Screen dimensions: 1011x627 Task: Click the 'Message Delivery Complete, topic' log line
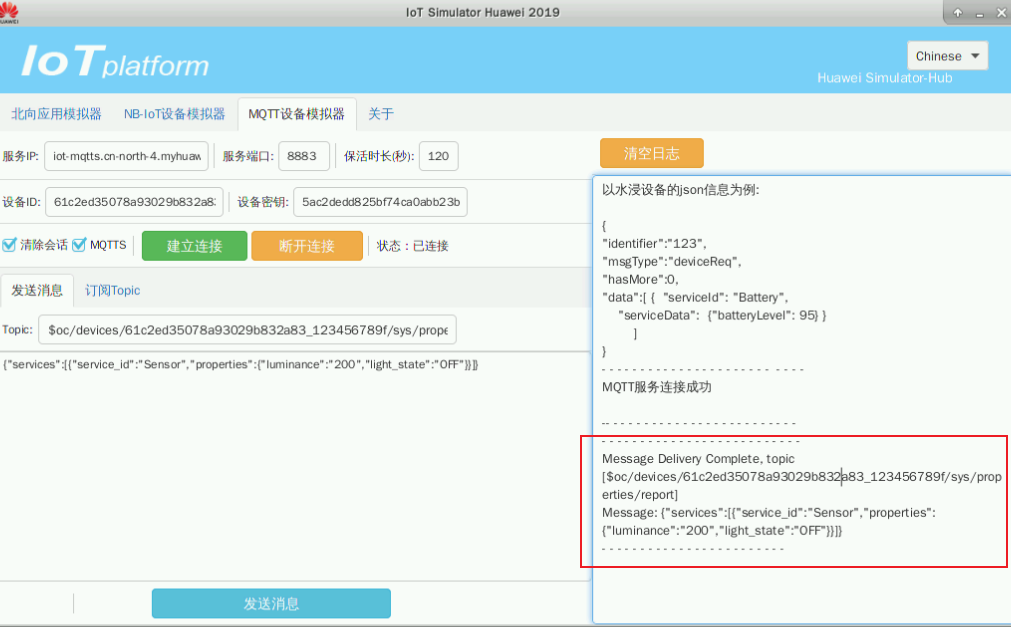pyautogui.click(x=698, y=459)
